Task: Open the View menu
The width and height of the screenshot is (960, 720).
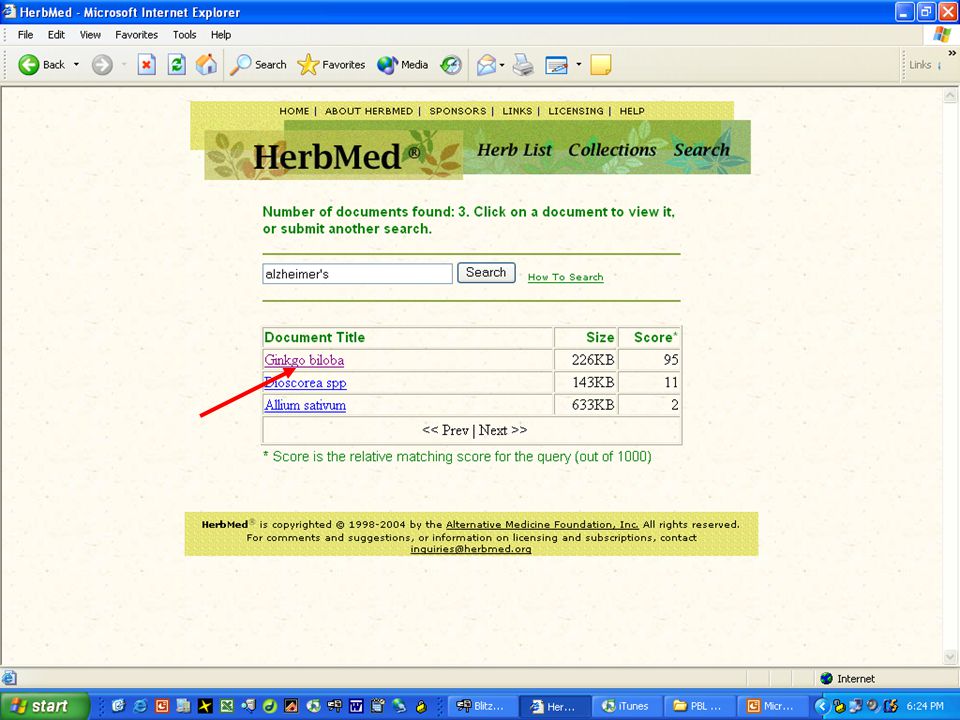Action: pyautogui.click(x=90, y=35)
